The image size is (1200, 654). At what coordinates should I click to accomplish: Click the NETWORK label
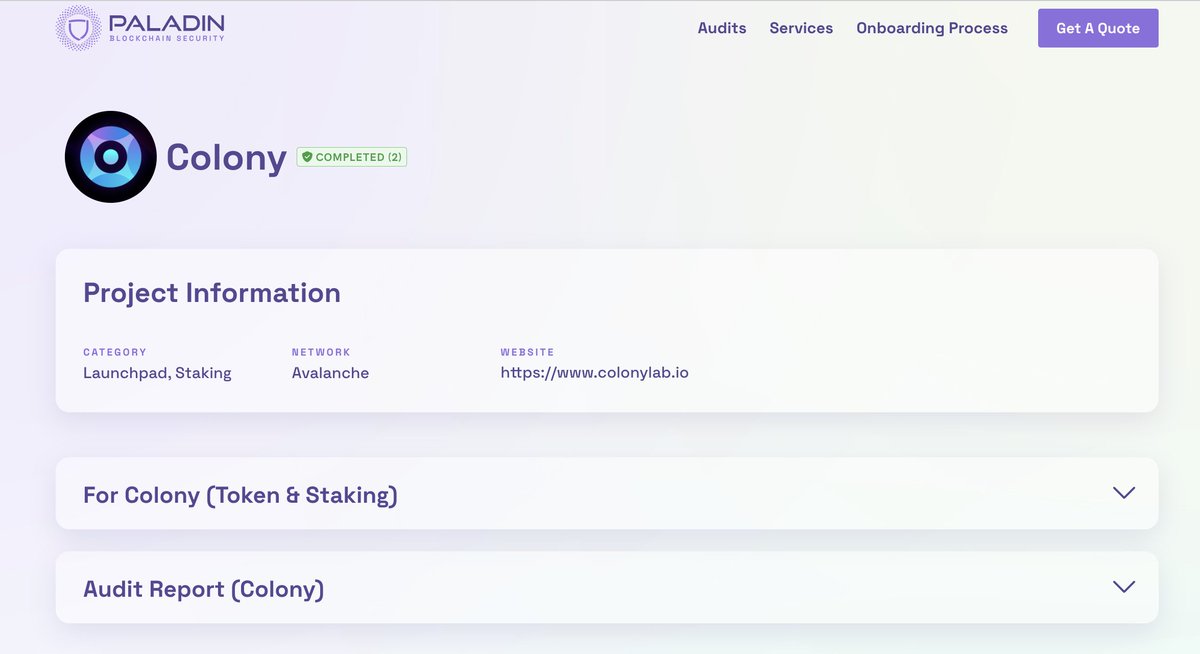tap(321, 352)
